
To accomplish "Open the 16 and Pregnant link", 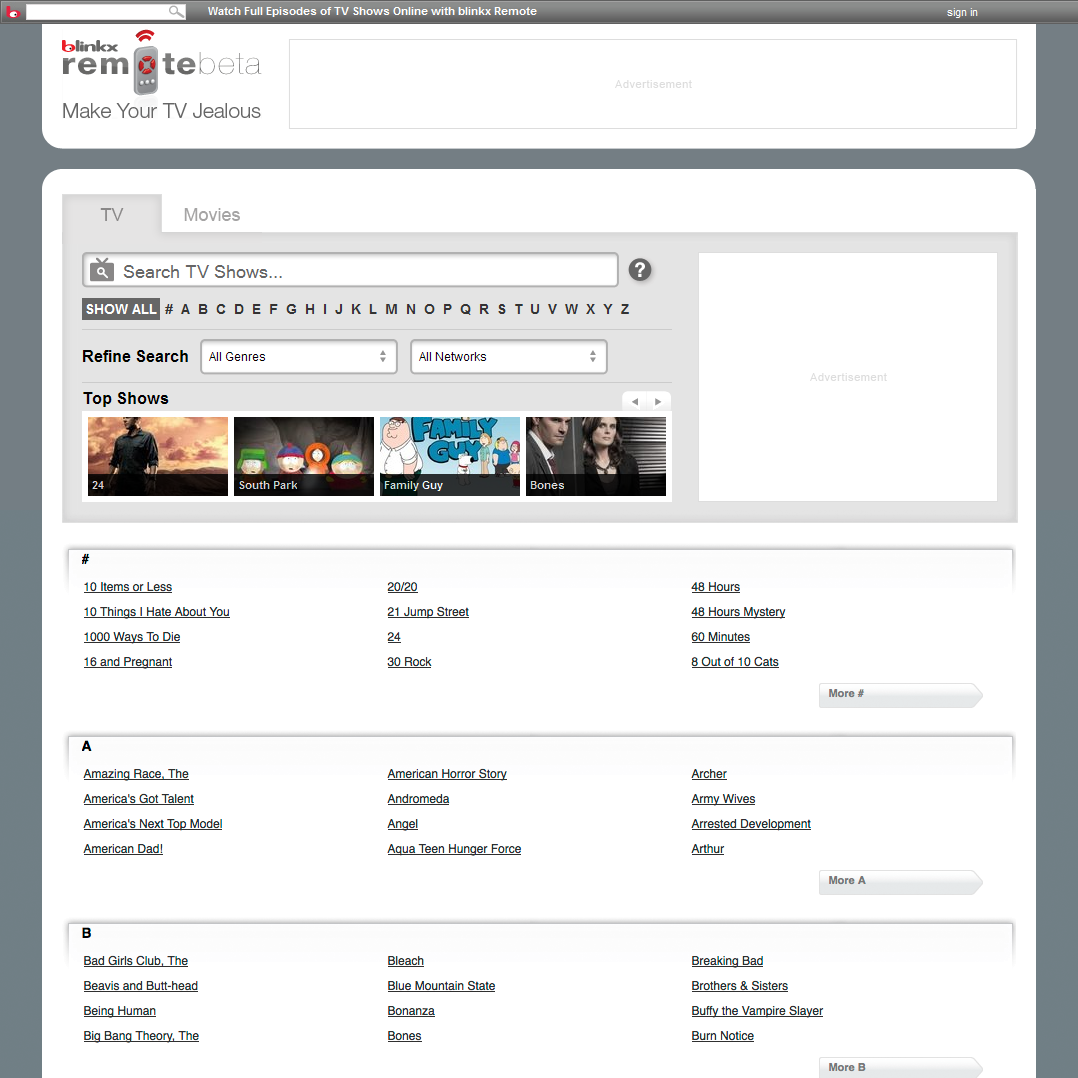I will point(128,662).
